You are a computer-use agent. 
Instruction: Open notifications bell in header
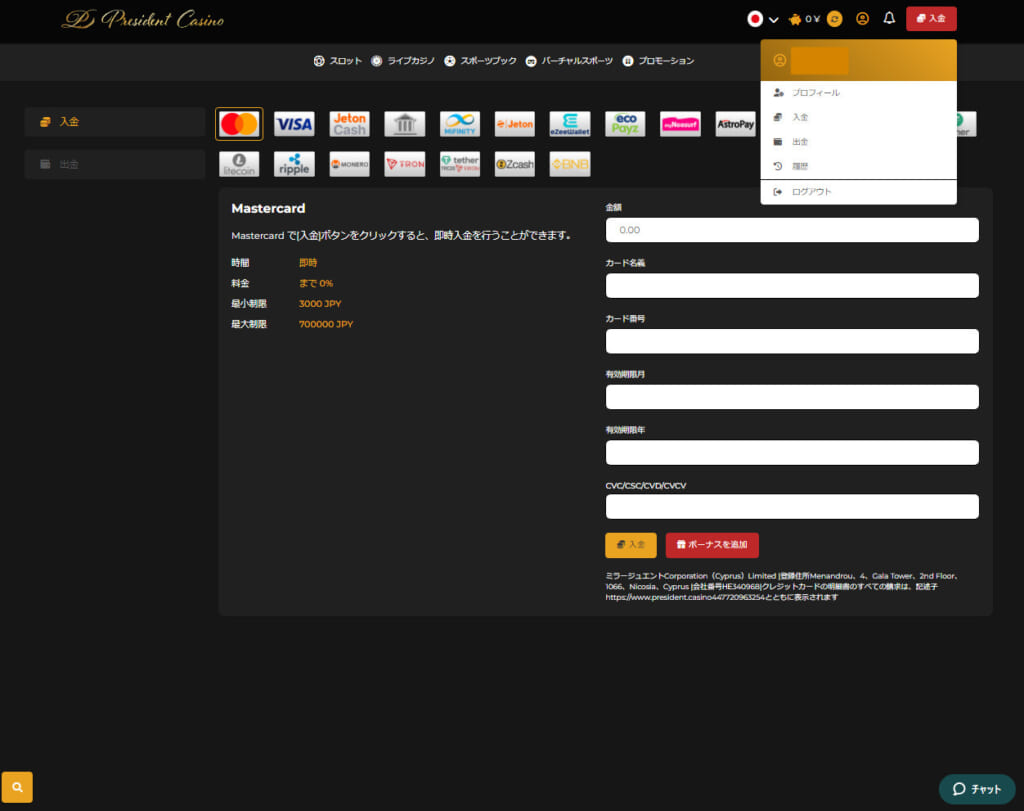(x=889, y=18)
